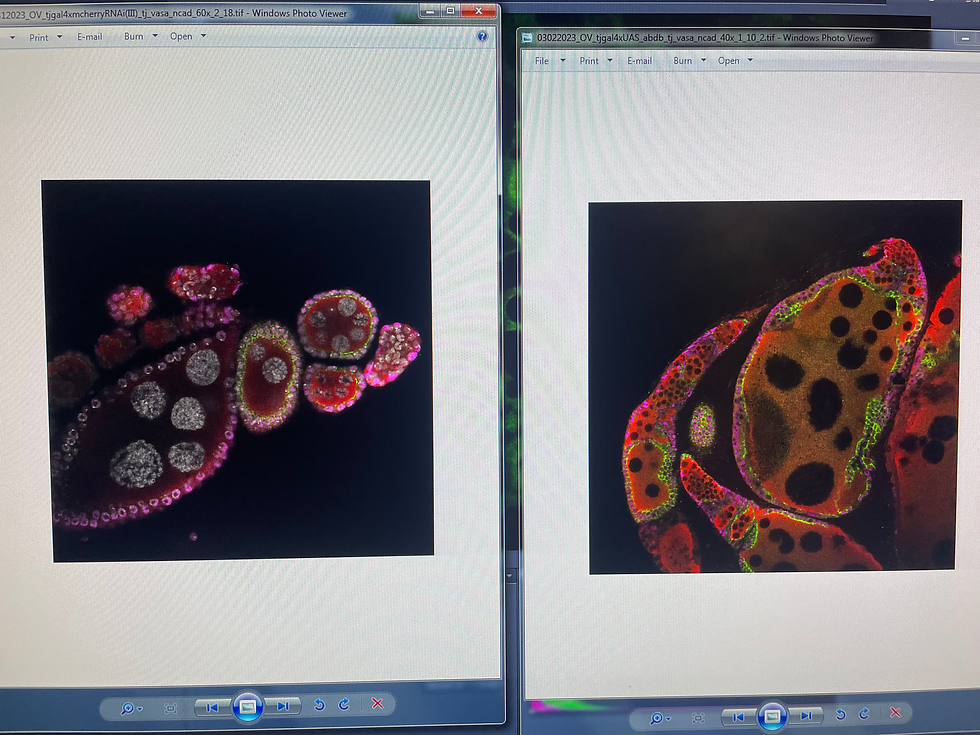Expand Burn dropdown arrow in right viewer

pos(703,60)
